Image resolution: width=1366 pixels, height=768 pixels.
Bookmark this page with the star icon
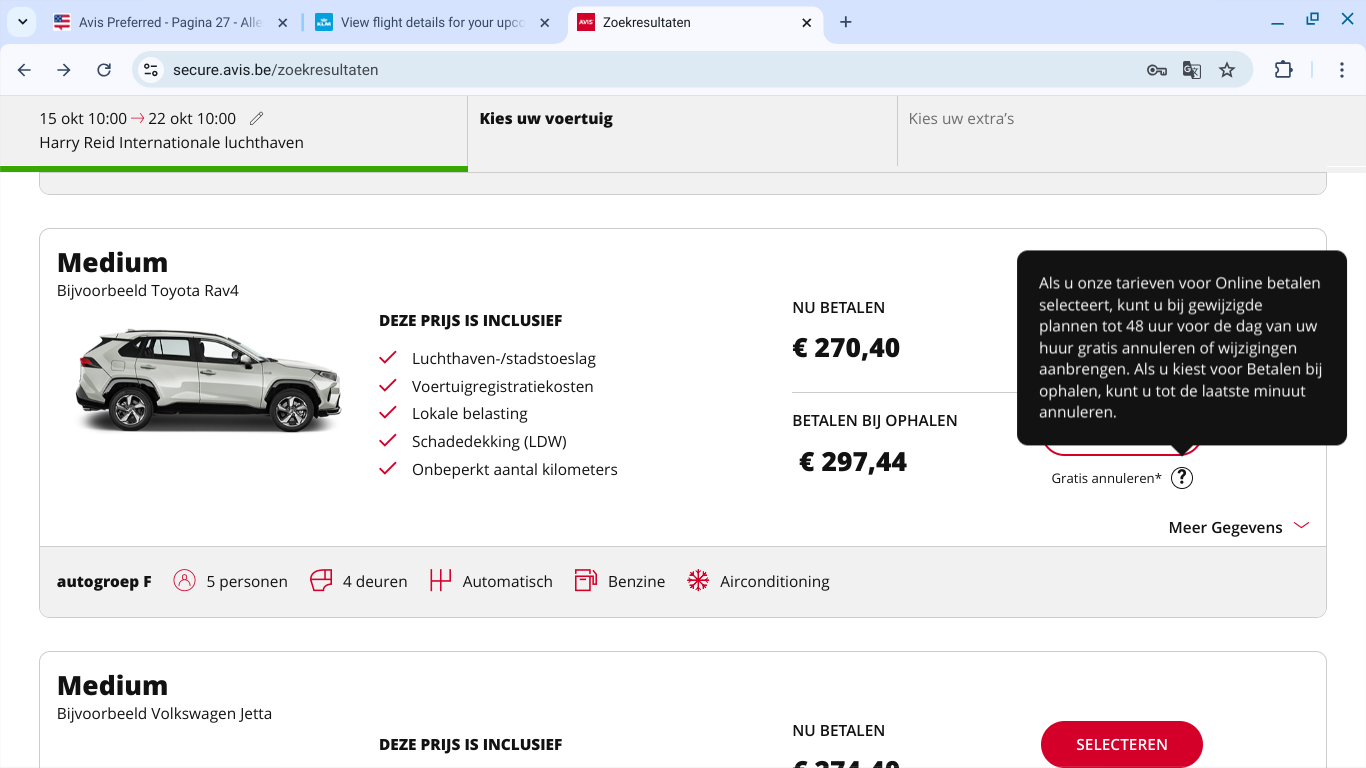coord(1227,70)
